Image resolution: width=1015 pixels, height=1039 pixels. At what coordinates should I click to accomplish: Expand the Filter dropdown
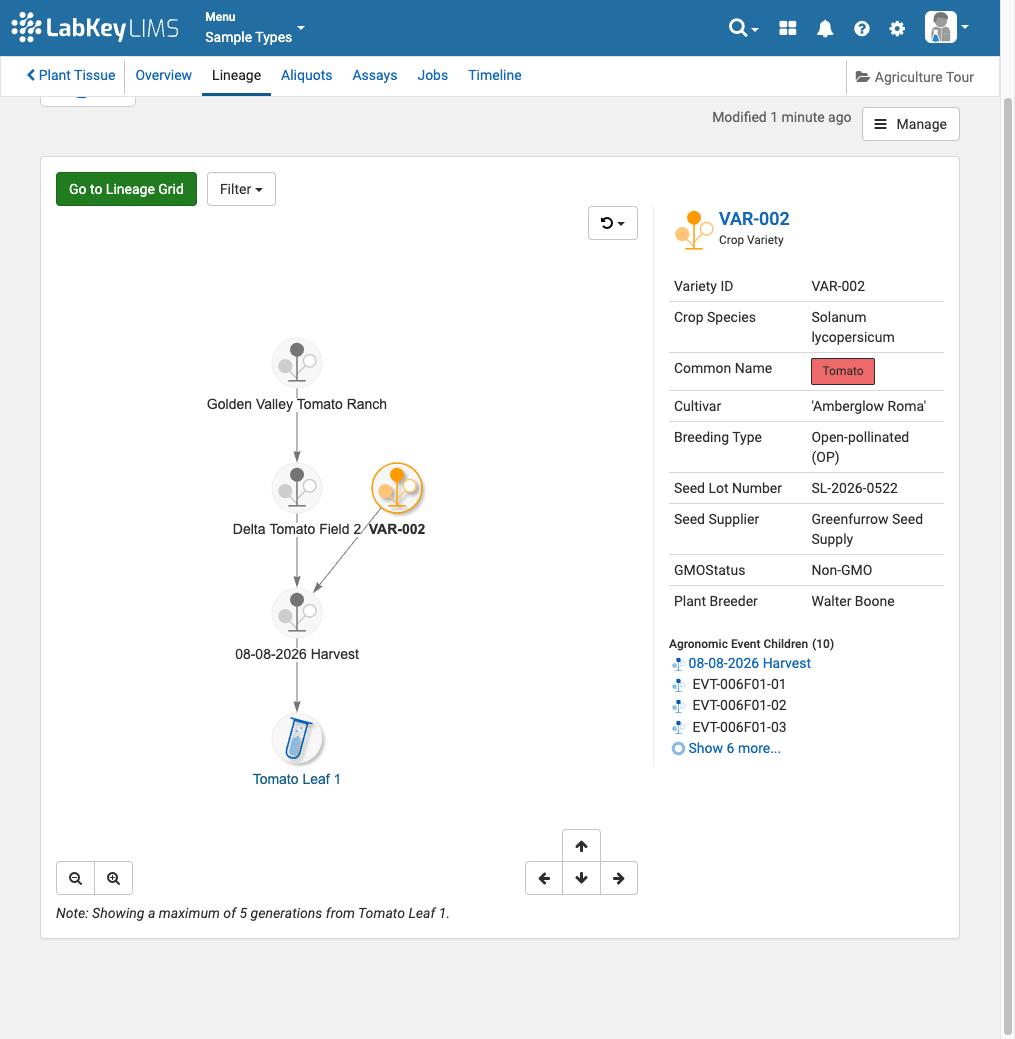tap(241, 190)
